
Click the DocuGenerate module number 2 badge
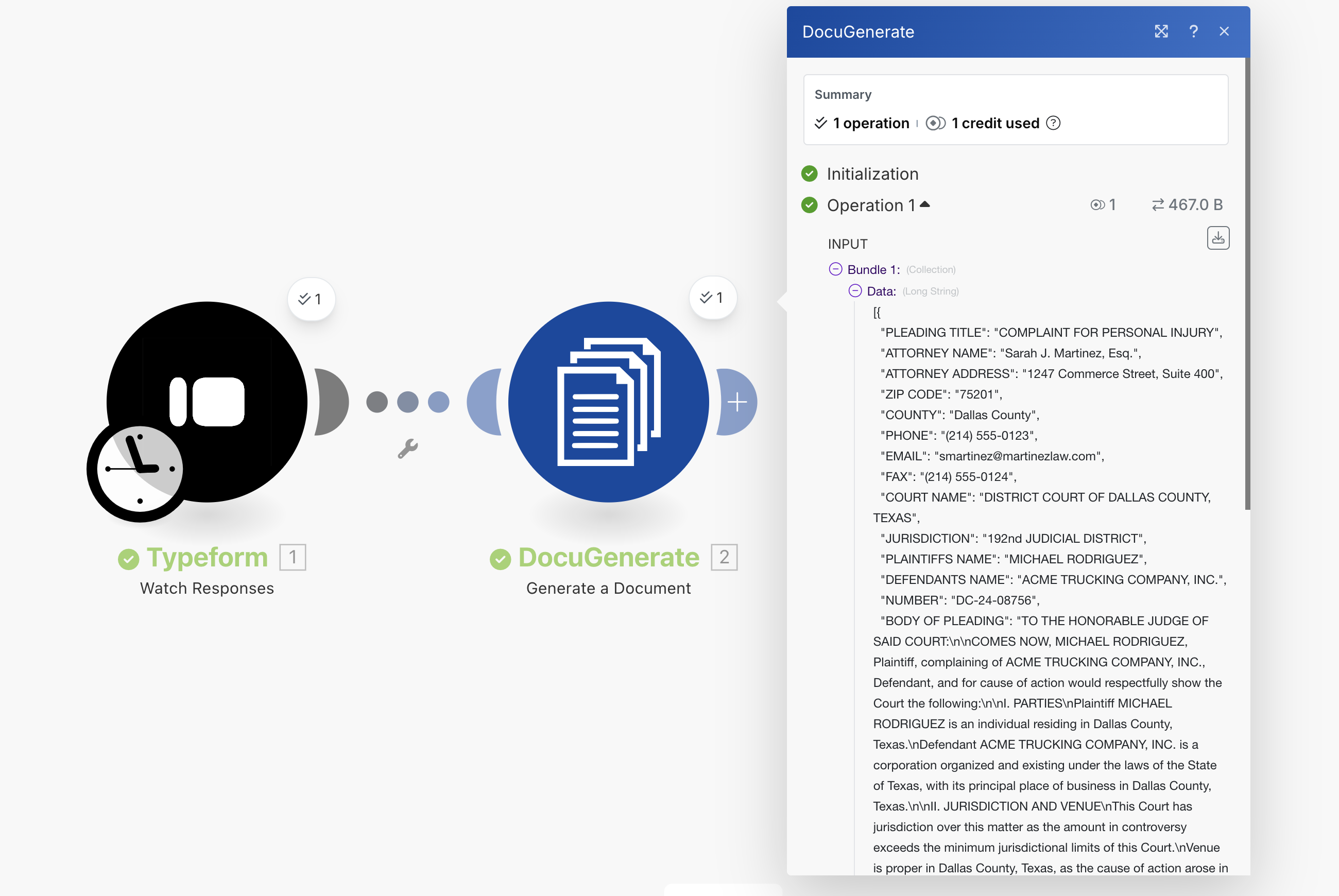tap(724, 557)
